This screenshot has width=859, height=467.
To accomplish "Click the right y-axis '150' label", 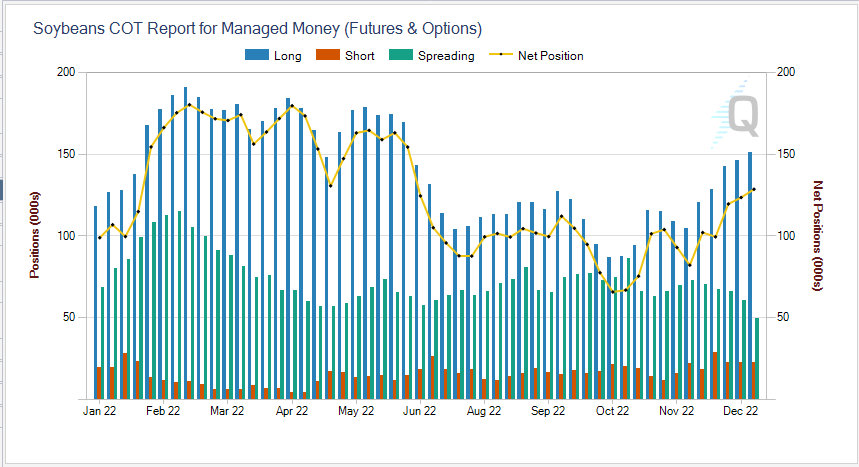I will tap(786, 154).
